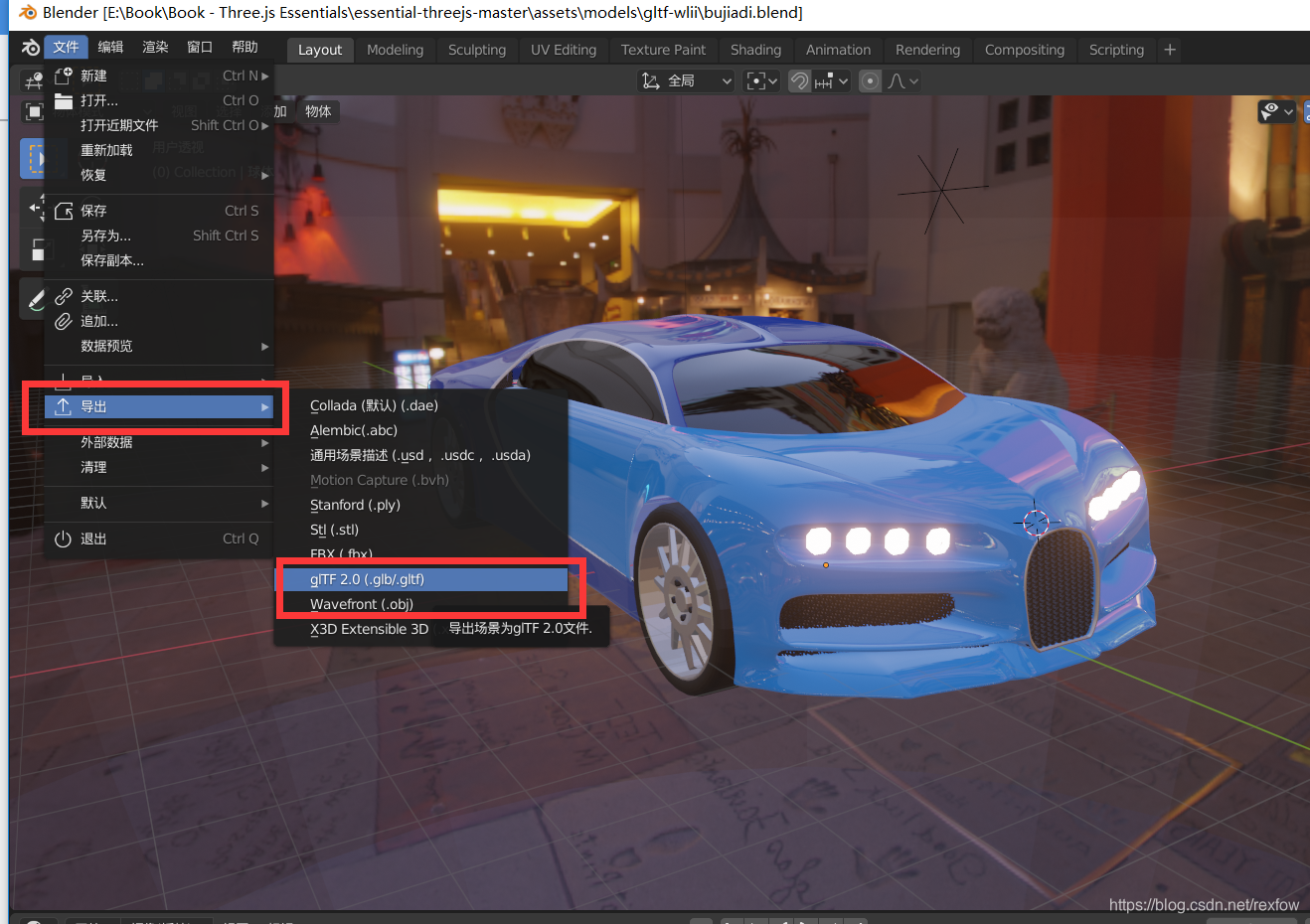Open the Blender logo application menu
Screen dimensions: 1310x924
[31, 48]
